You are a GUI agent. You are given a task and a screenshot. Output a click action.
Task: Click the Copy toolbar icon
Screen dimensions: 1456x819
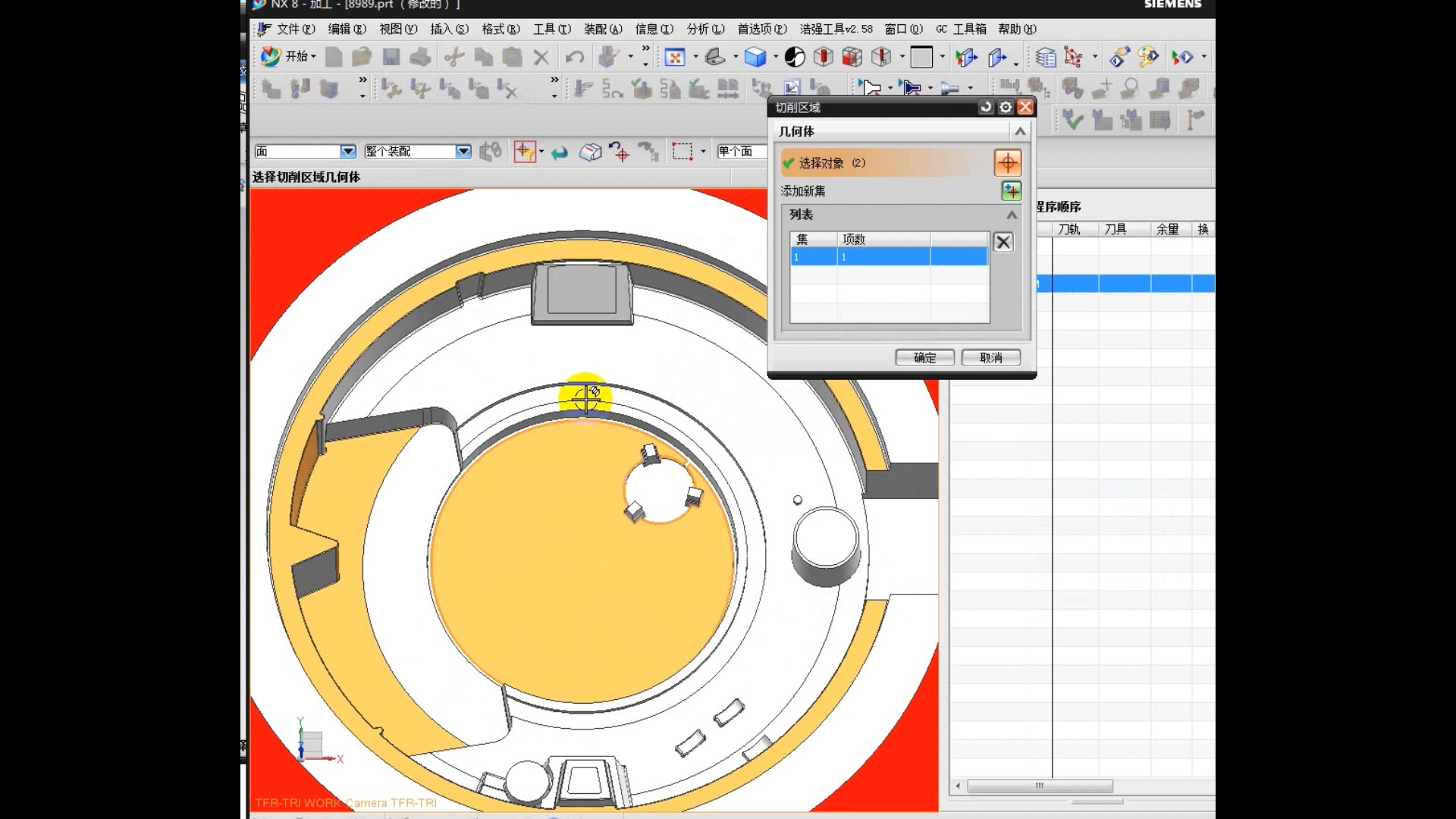click(x=483, y=57)
